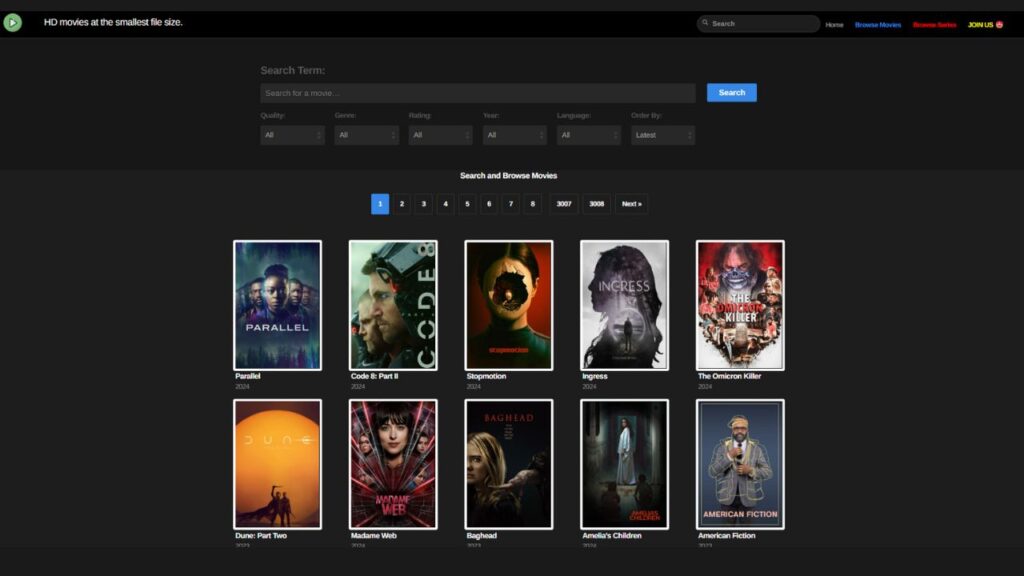Open the Genre filter dropdown
The width and height of the screenshot is (1024, 576).
[x=365, y=135]
